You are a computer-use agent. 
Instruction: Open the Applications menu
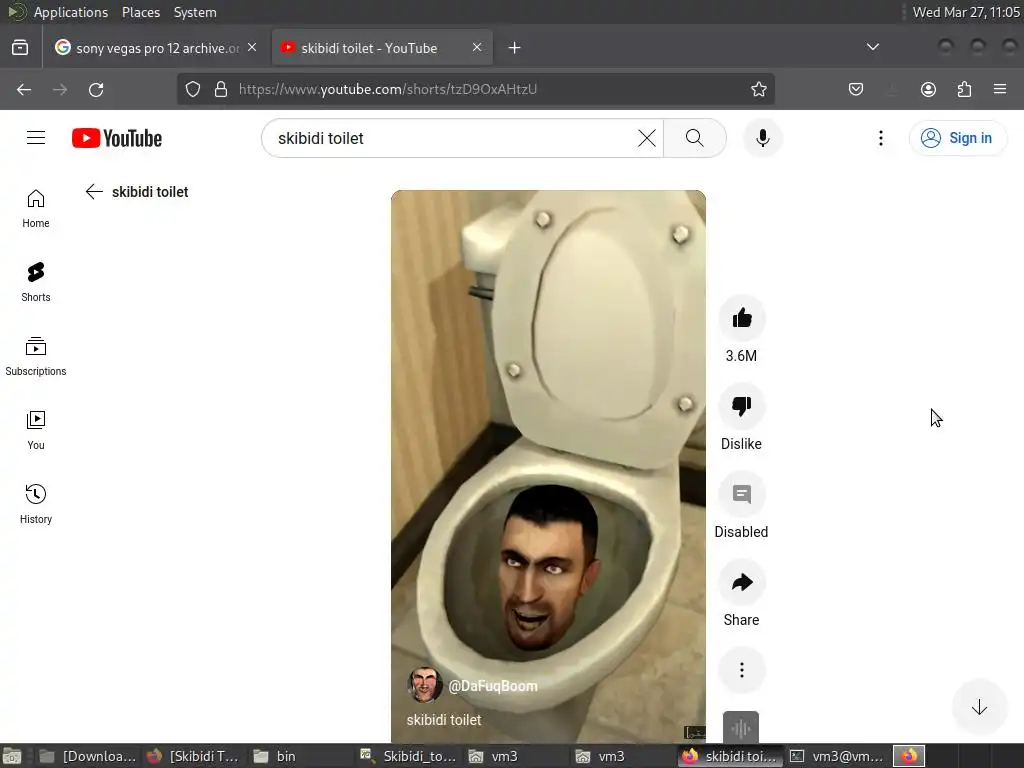(x=71, y=12)
